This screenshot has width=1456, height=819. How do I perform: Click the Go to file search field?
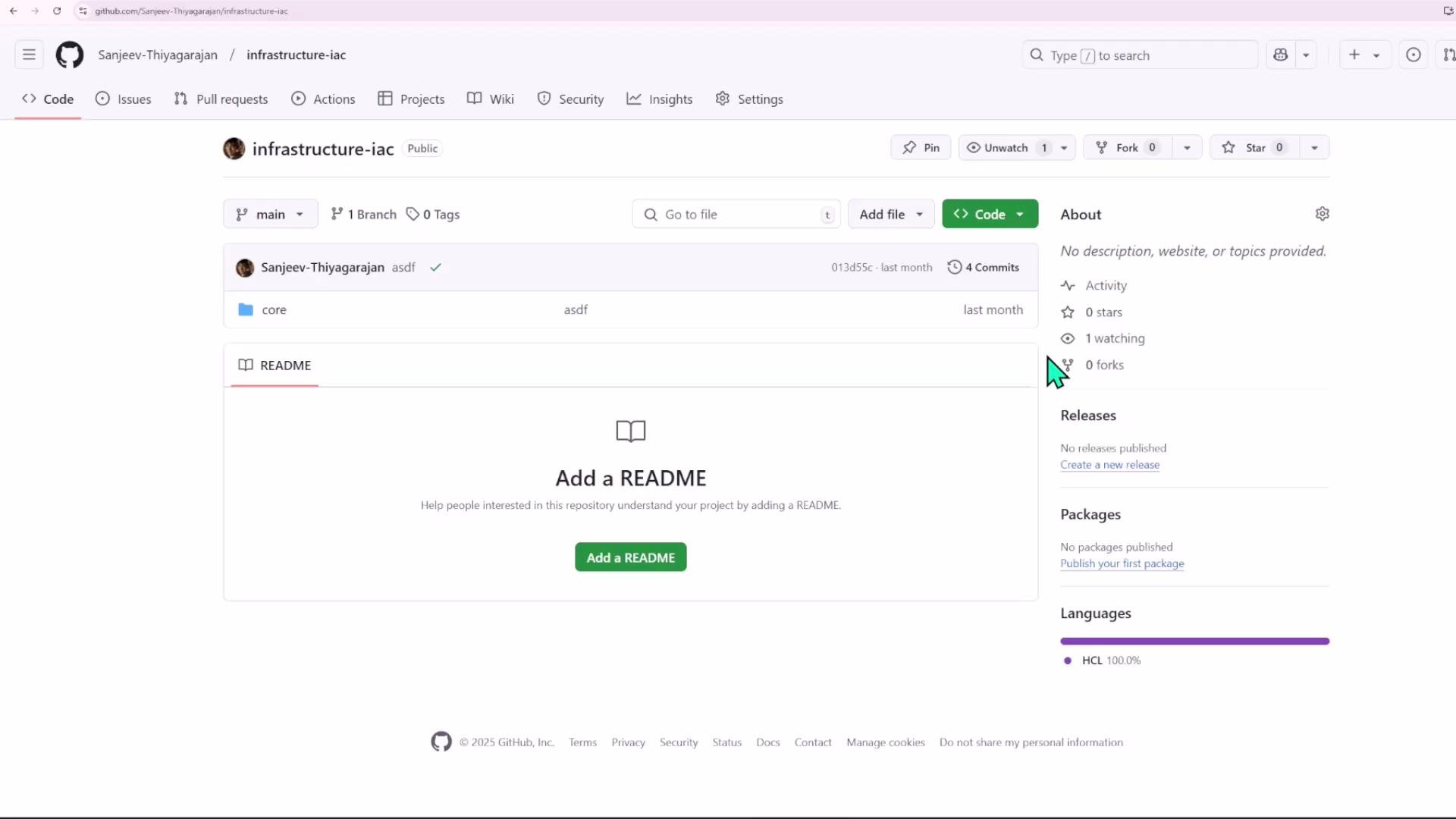pos(736,215)
